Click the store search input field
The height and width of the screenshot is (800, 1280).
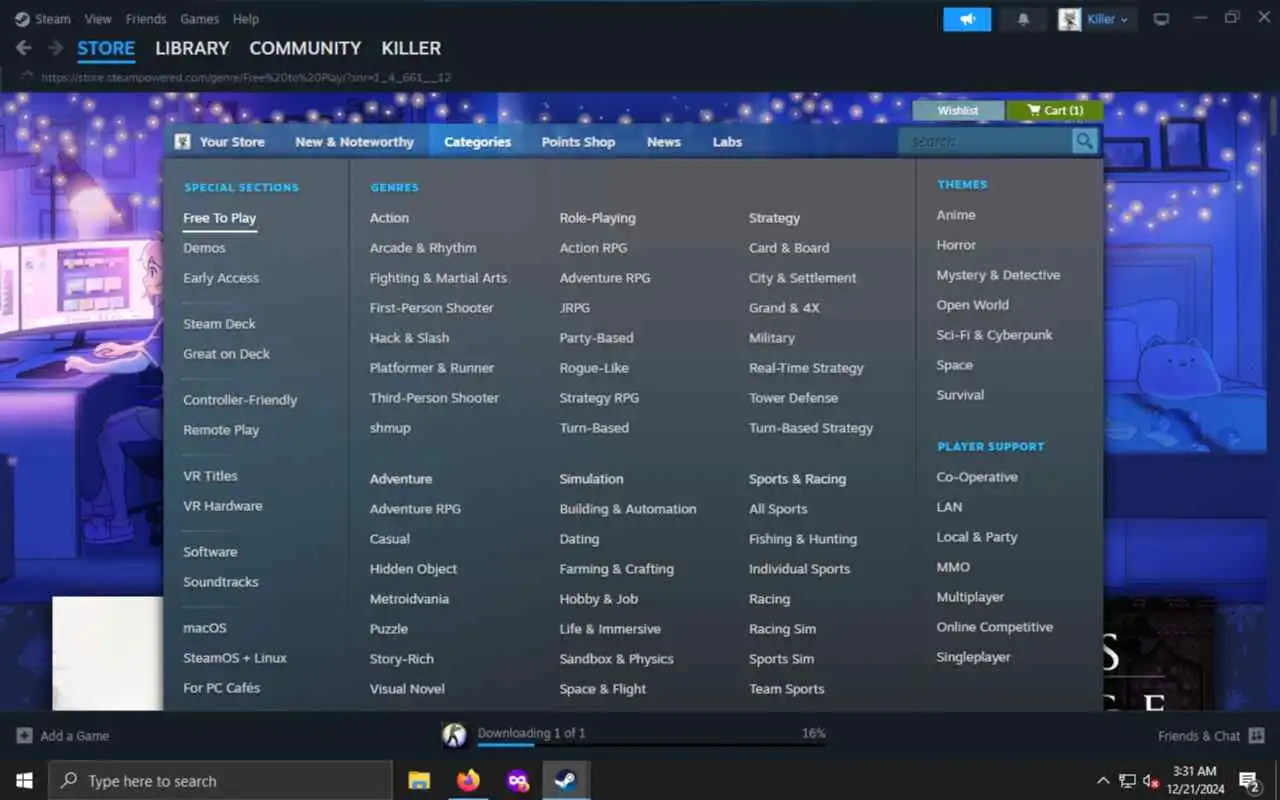coord(985,142)
